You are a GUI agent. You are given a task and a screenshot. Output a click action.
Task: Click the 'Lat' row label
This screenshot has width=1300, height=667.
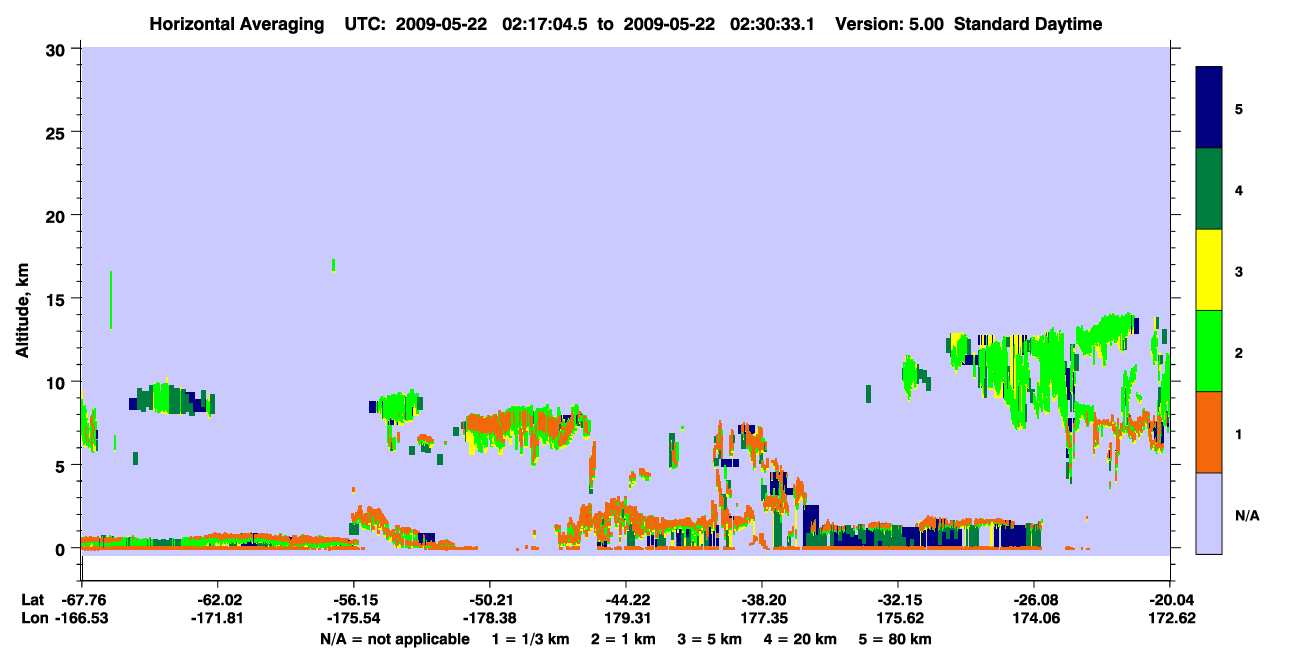click(33, 600)
